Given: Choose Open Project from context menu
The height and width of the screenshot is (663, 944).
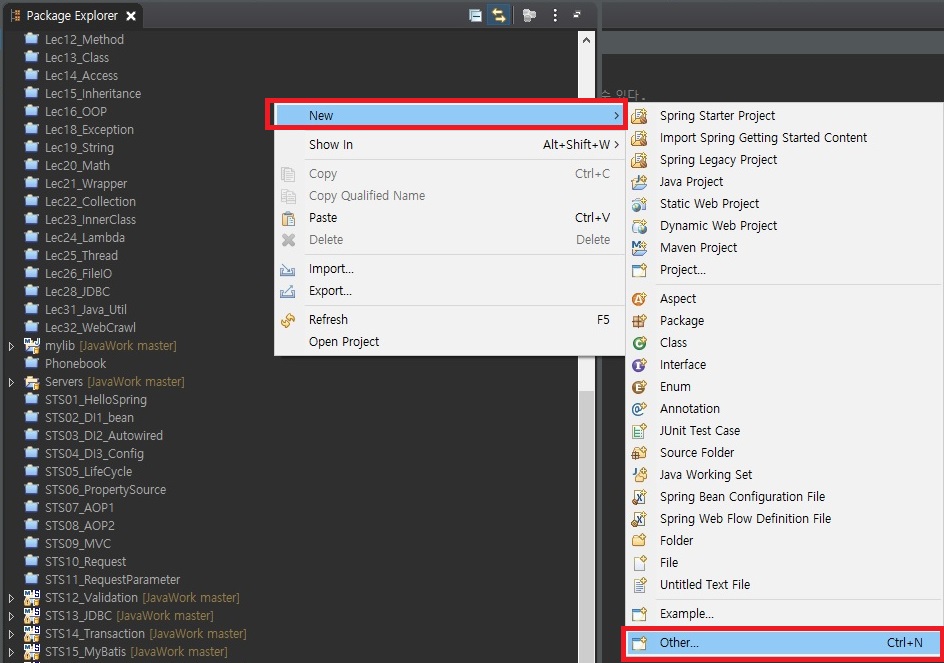Looking at the screenshot, I should pyautogui.click(x=449, y=342).
